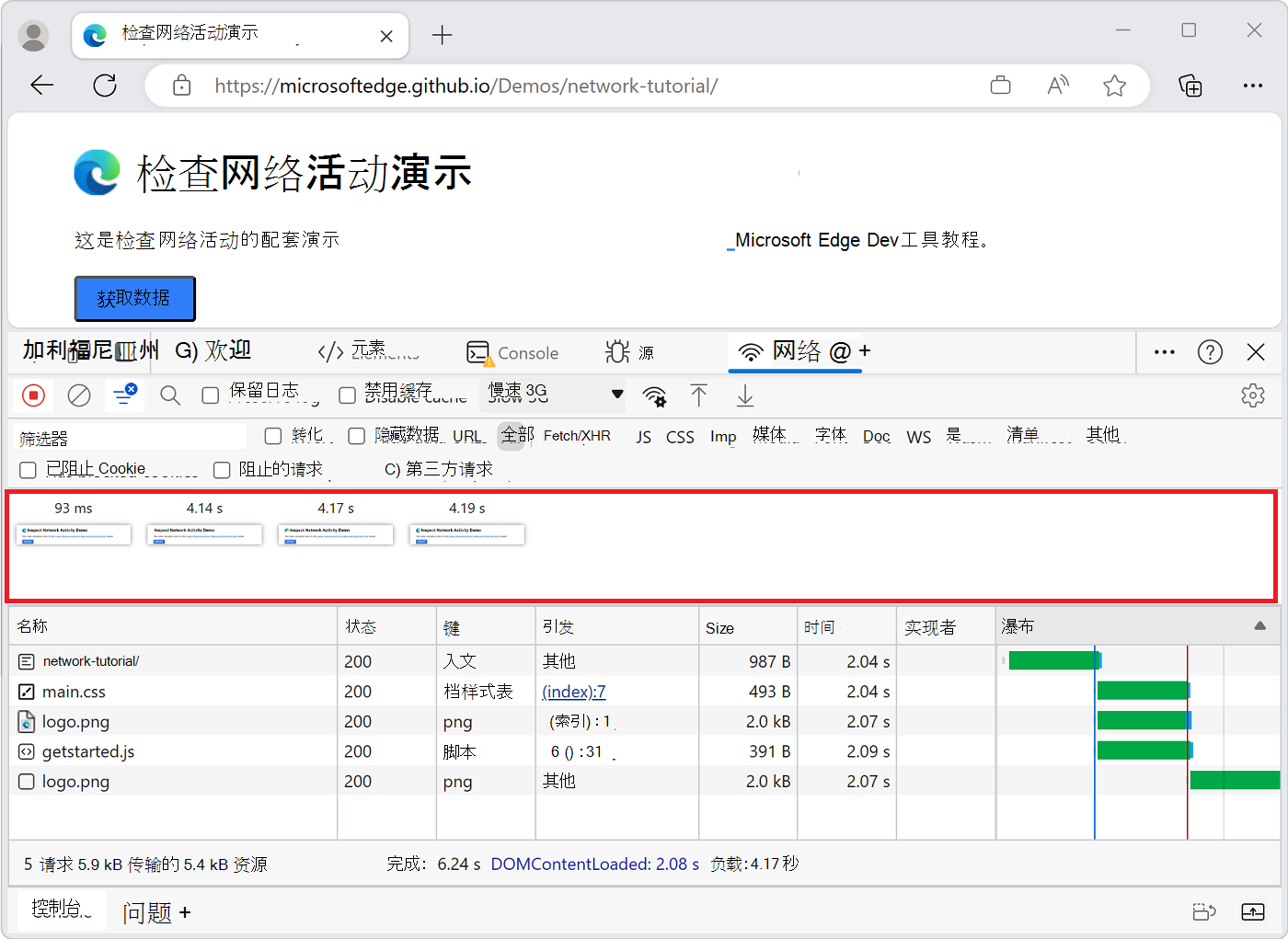Viewport: 1288px width, 939px height.
Task: Open the DevTools settings gear
Action: click(x=1253, y=395)
